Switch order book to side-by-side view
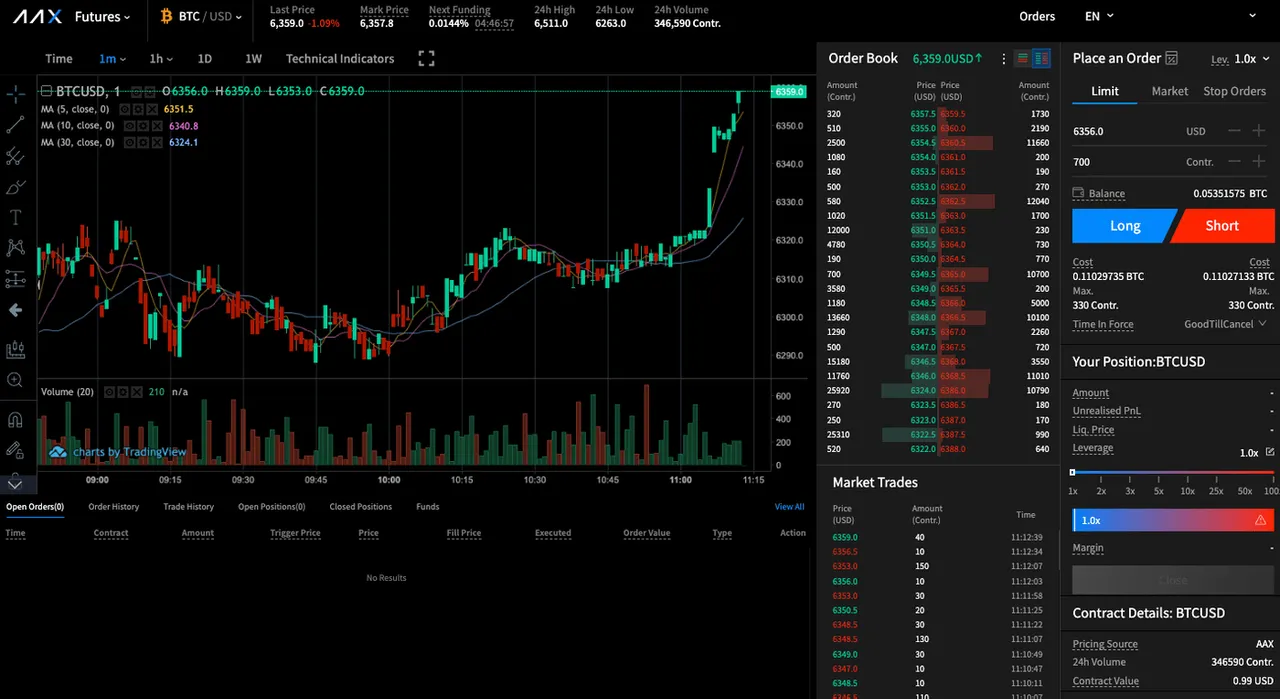 [1041, 59]
